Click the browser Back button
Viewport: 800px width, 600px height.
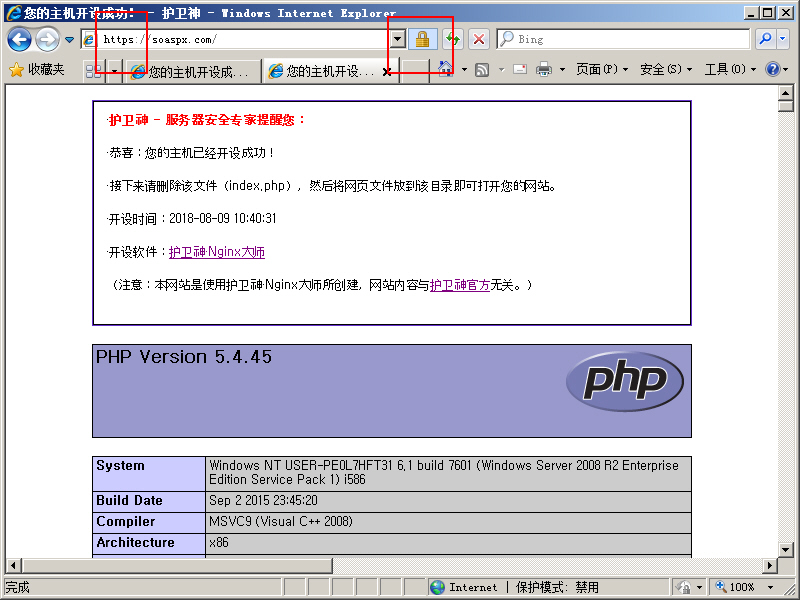click(19, 39)
